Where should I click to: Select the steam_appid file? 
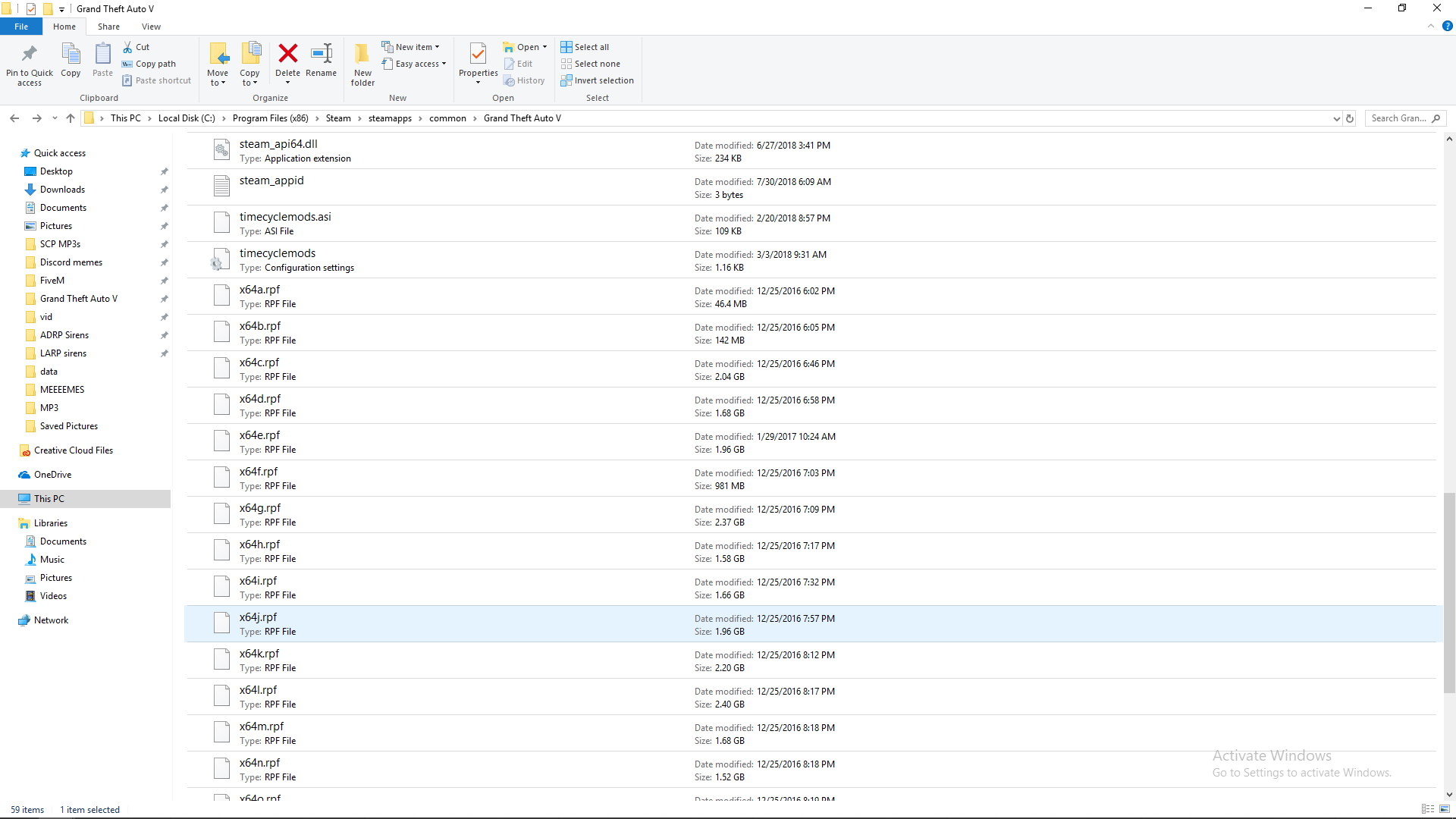tap(811, 187)
